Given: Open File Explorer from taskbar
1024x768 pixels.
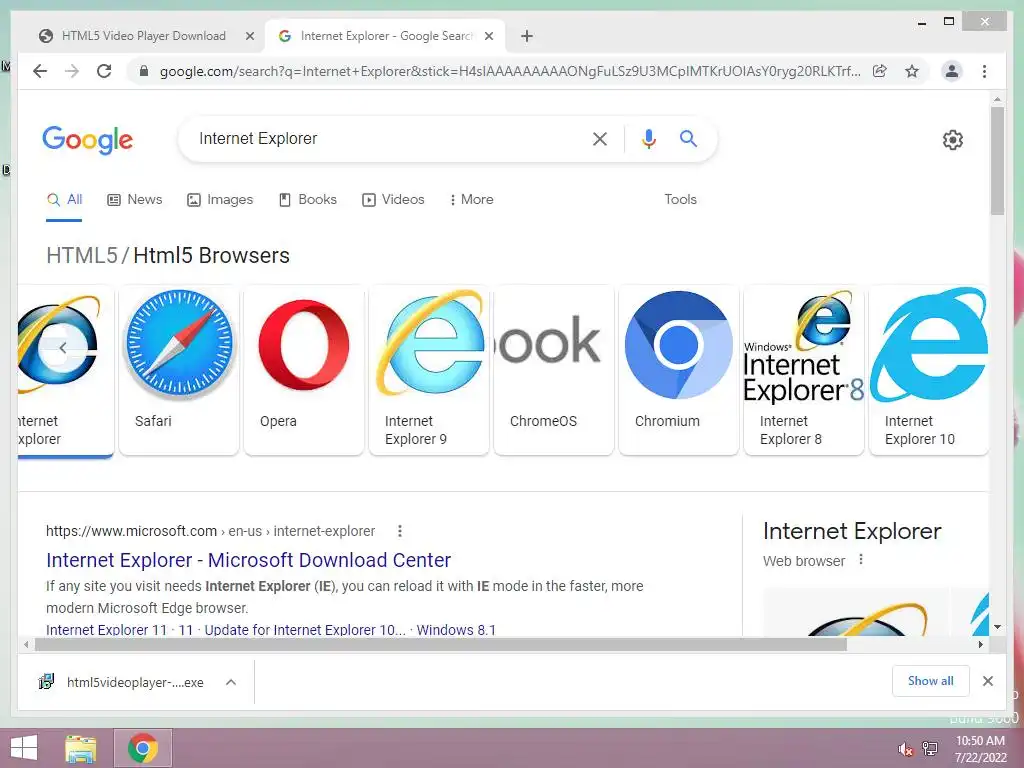Looking at the screenshot, I should point(80,748).
